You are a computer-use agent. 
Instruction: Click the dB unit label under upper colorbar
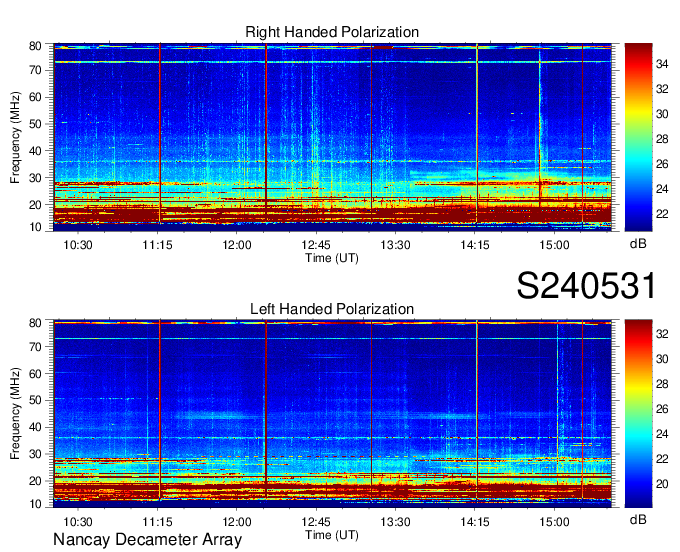point(638,244)
